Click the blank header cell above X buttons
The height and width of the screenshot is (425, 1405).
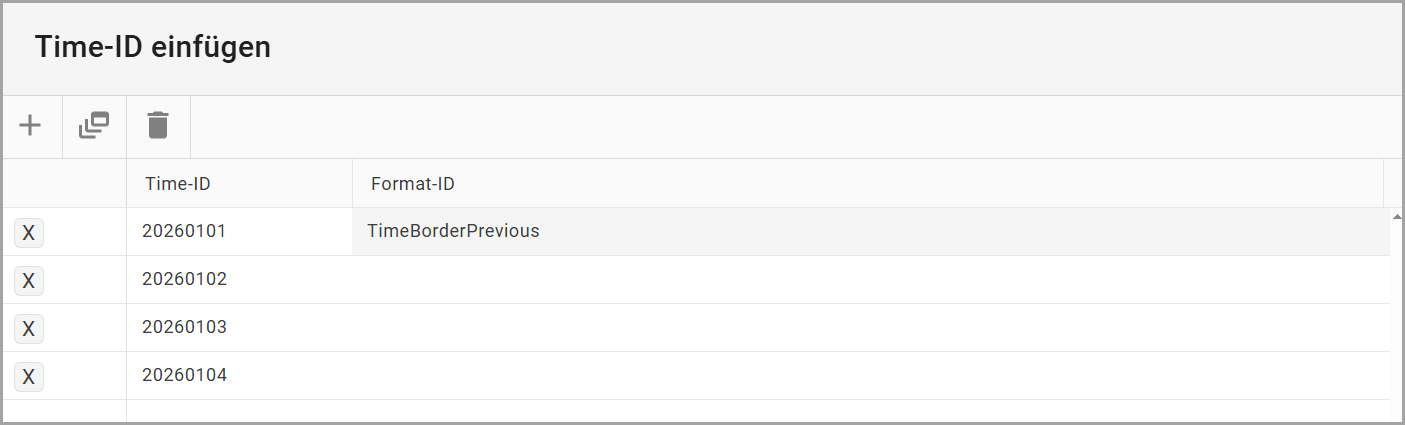[64, 183]
